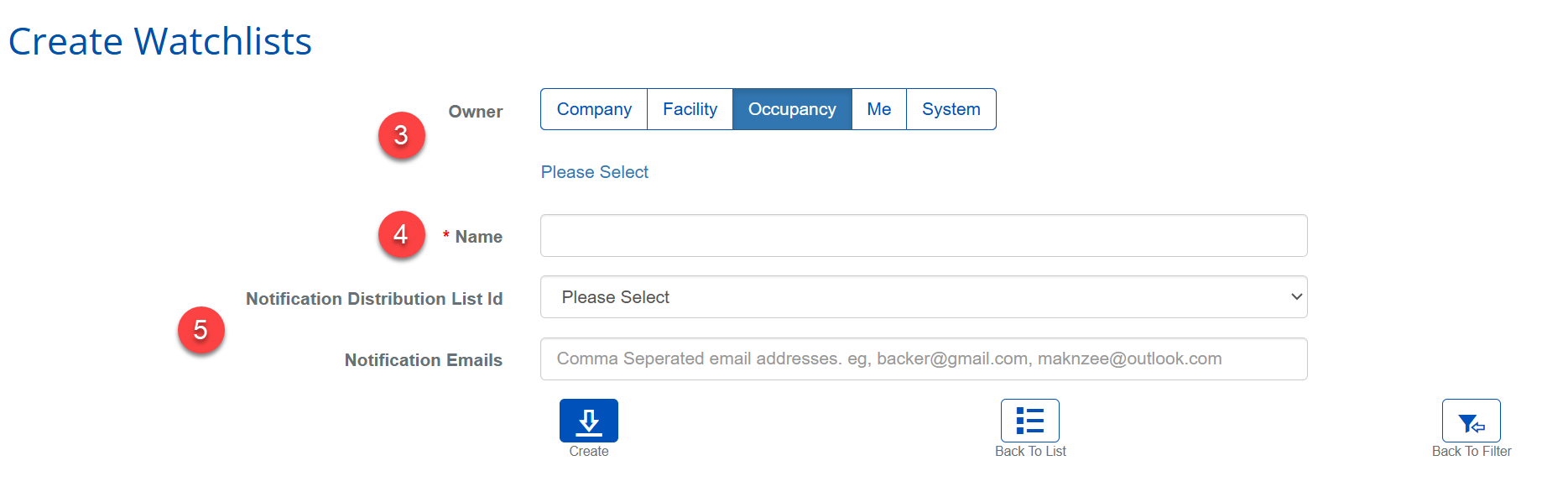Click the red step 3 badge

tap(401, 135)
